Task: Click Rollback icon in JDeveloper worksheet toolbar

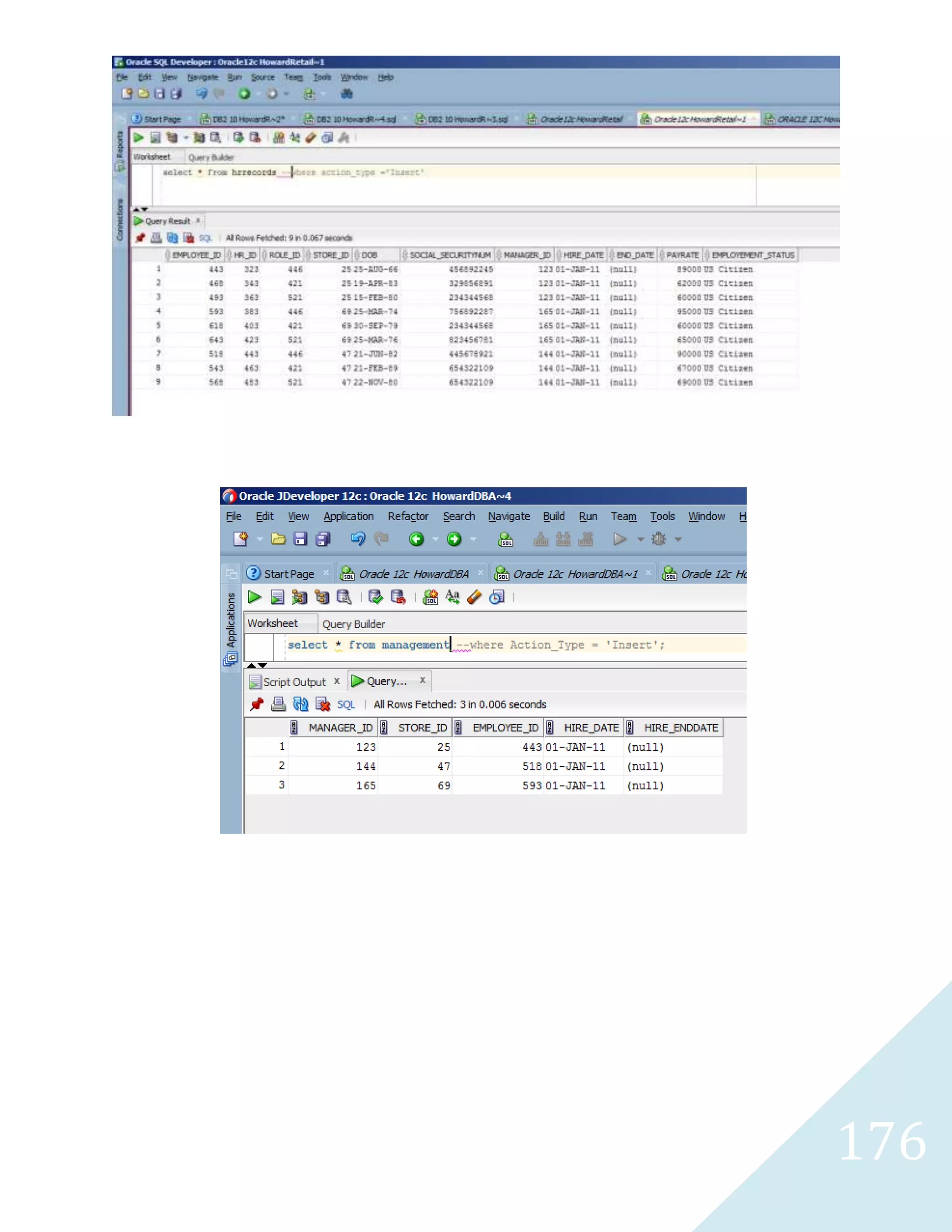Action: click(x=398, y=597)
